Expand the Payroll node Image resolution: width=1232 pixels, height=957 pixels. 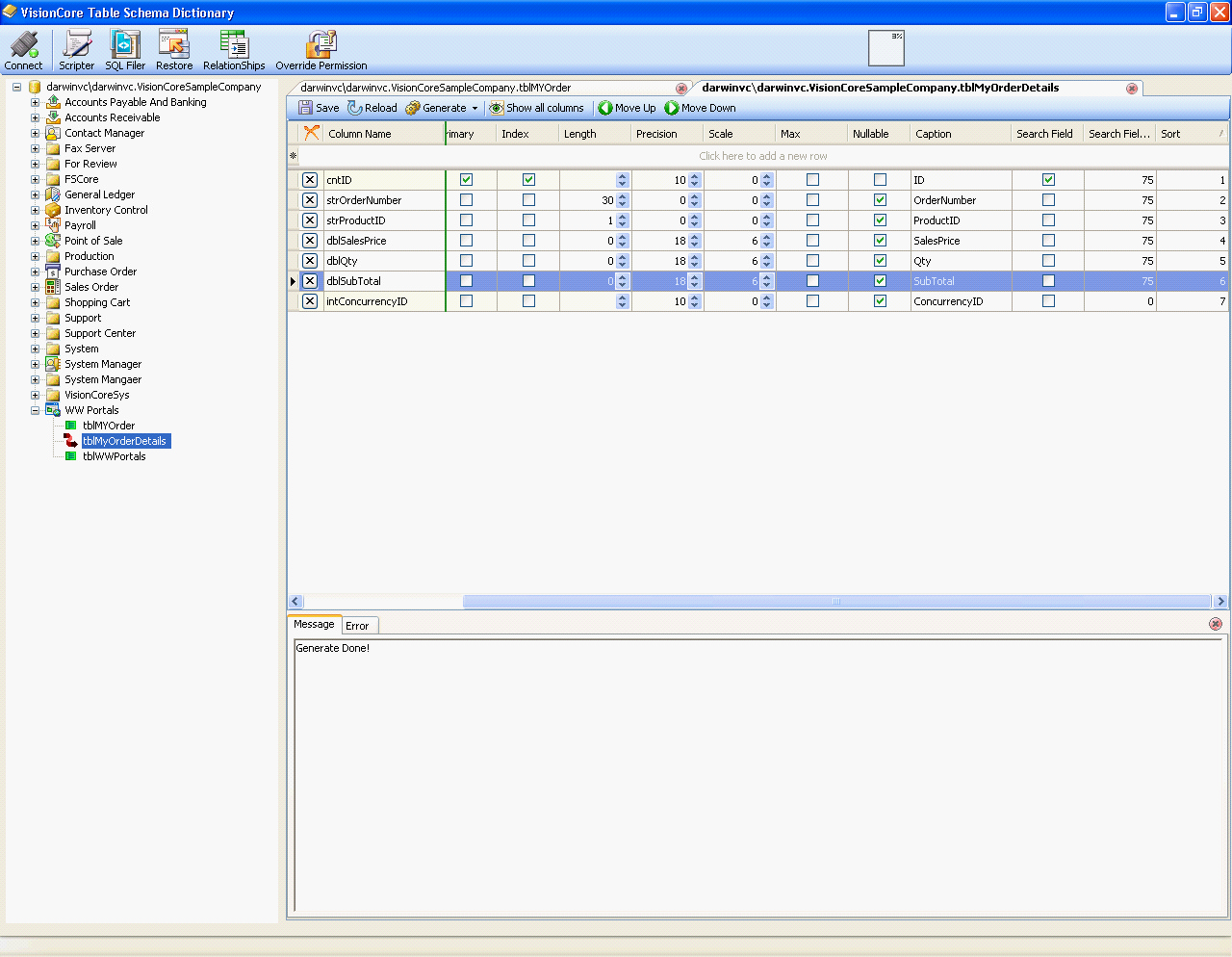35,225
